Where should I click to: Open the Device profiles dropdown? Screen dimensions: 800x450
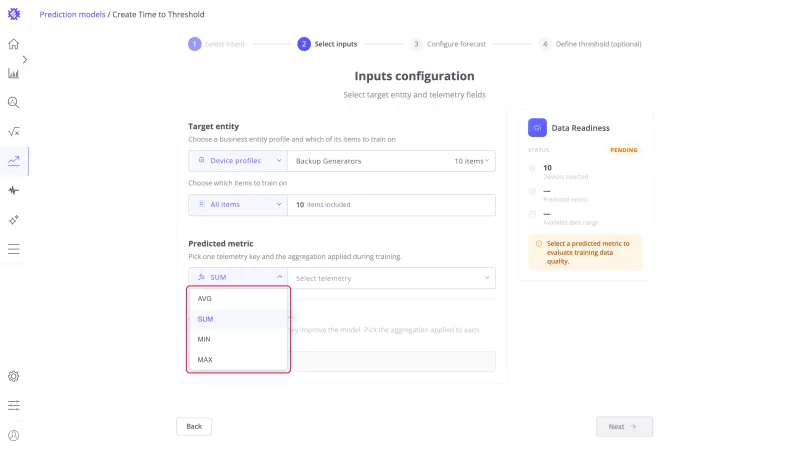click(x=238, y=161)
